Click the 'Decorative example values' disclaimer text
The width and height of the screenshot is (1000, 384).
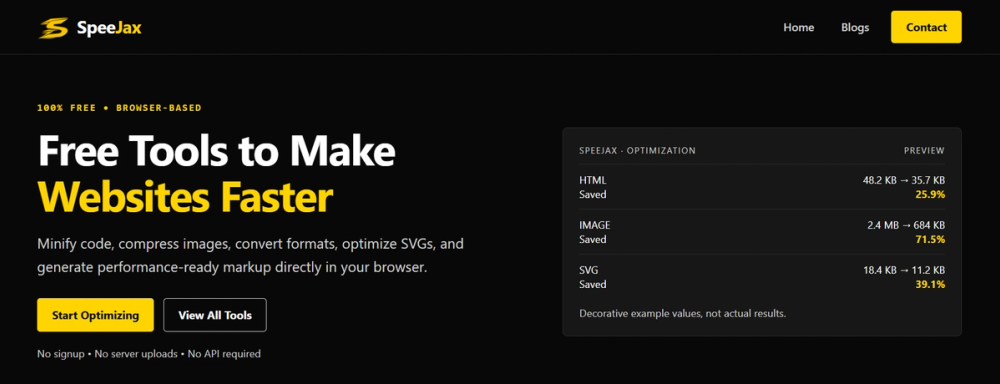[x=682, y=314]
